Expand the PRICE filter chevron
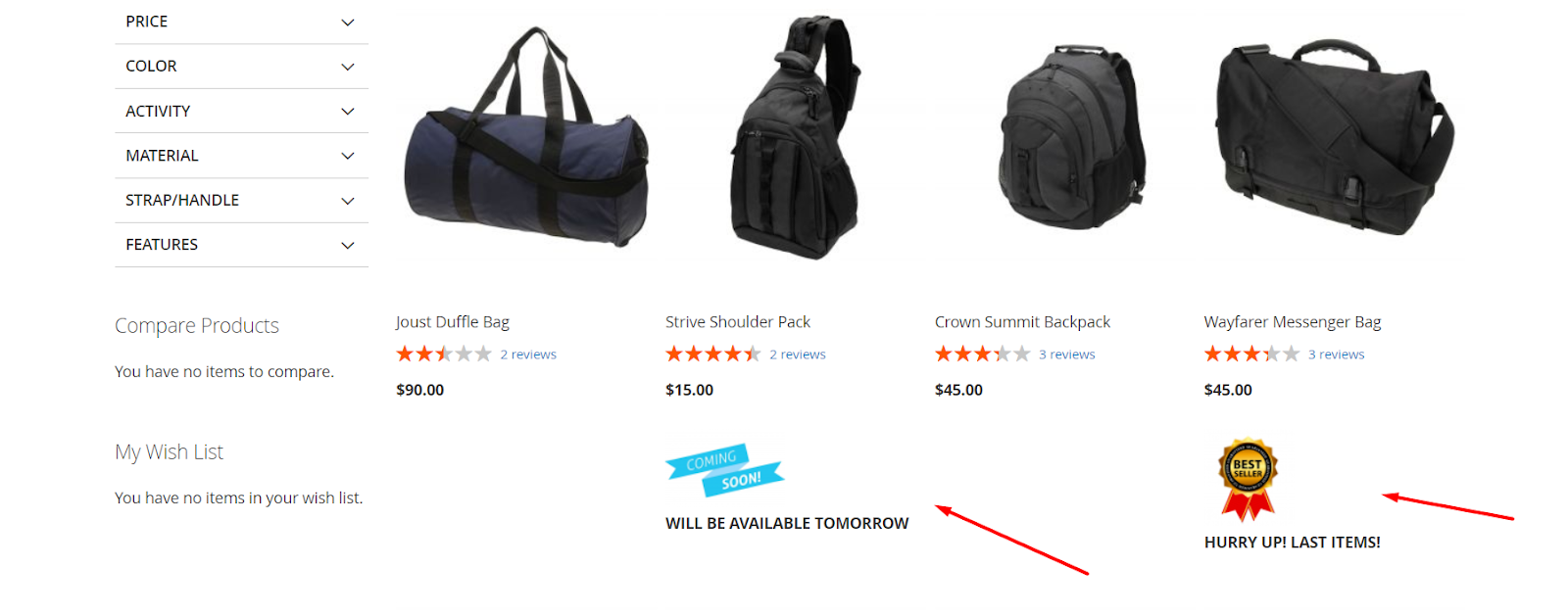Screen dimensions: 1568x615 [x=347, y=22]
